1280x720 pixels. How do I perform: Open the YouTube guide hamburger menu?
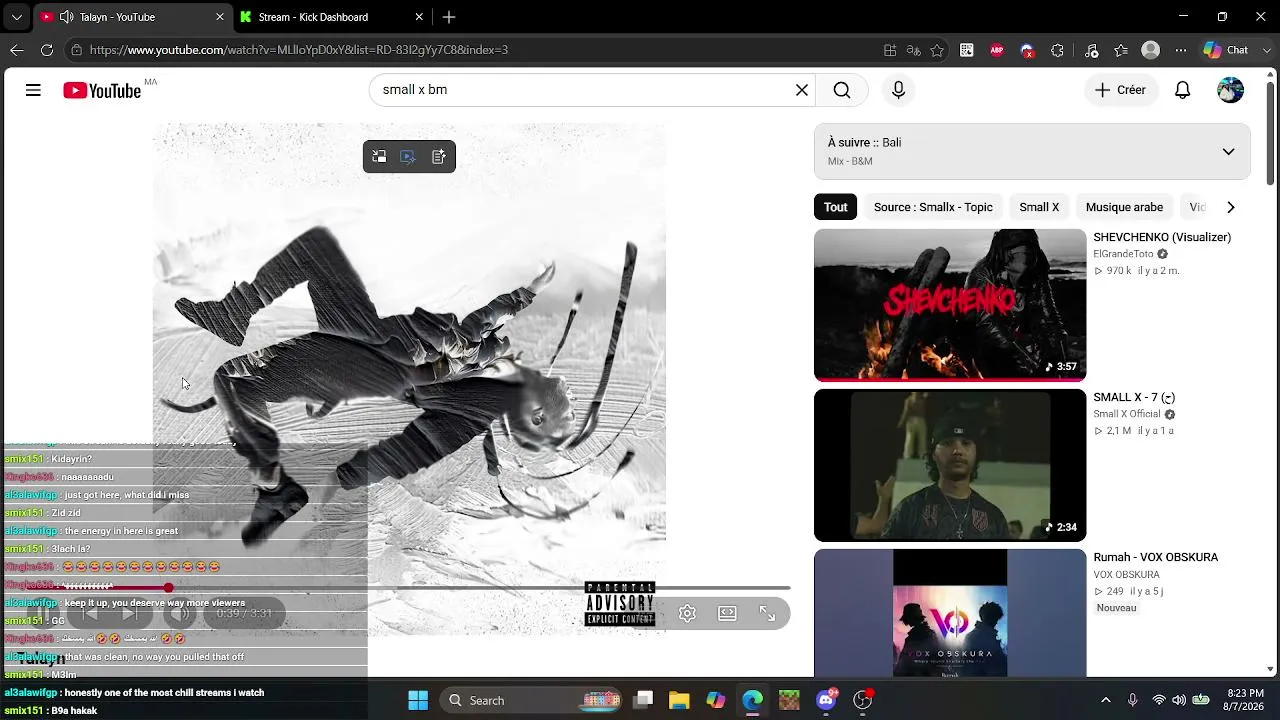coord(33,90)
